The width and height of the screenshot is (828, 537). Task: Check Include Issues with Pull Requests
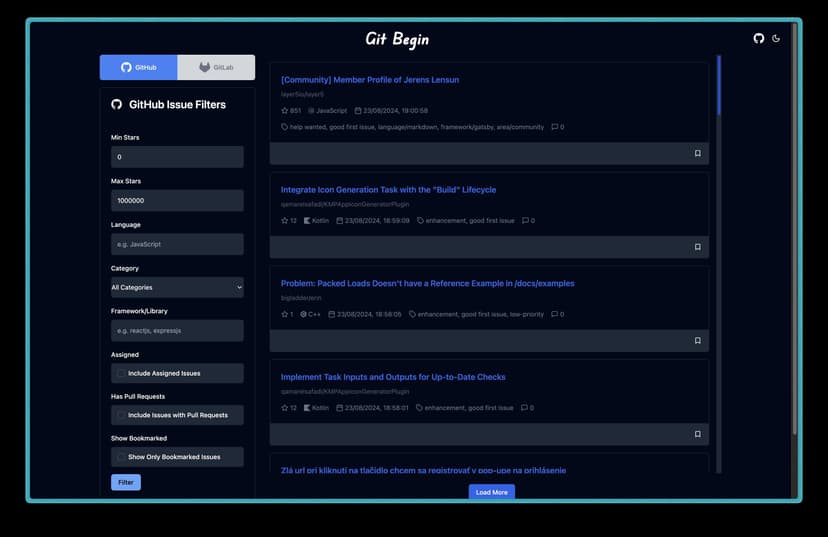121,415
